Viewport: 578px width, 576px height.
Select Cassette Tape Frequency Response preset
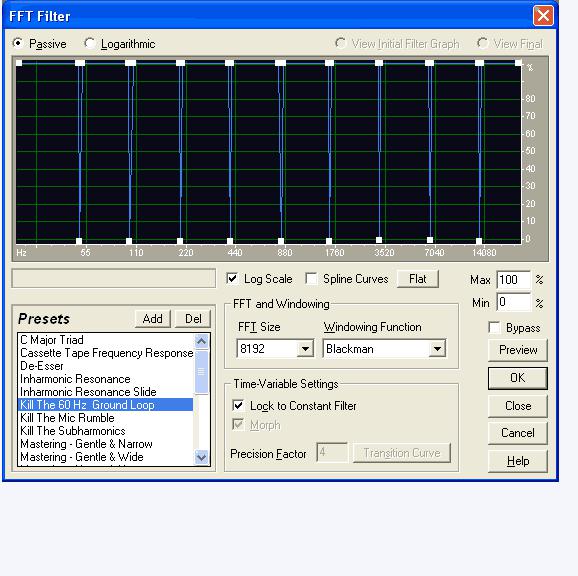(105, 353)
